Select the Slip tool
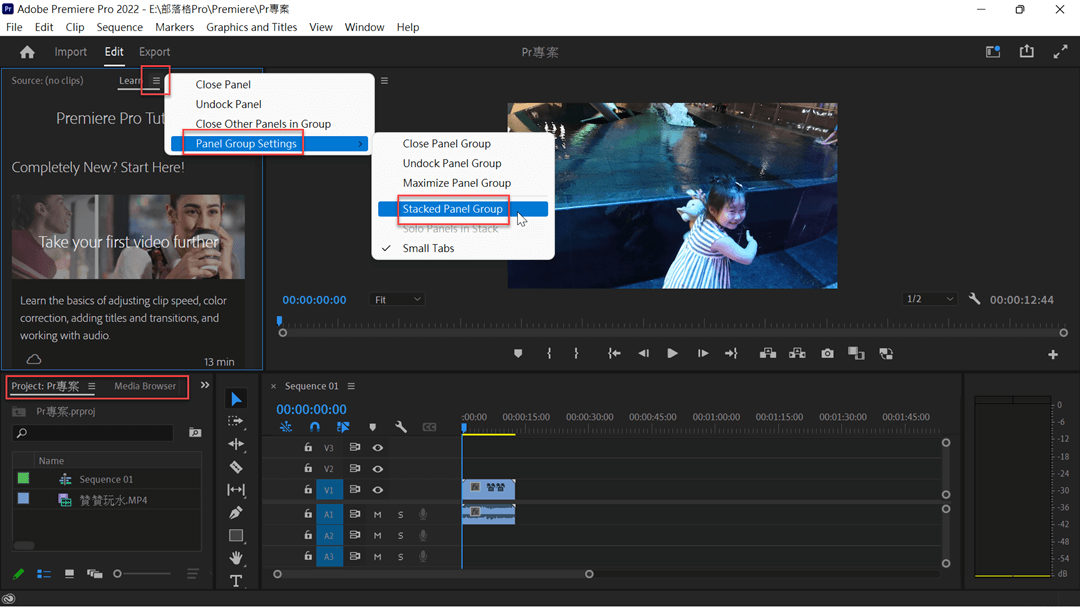This screenshot has width=1080, height=607. coord(236,490)
